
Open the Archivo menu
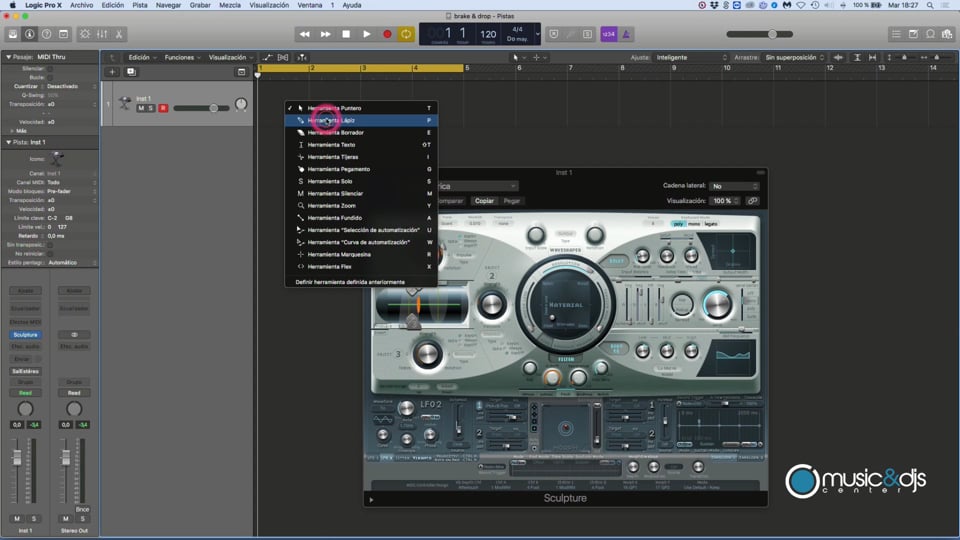pos(81,5)
